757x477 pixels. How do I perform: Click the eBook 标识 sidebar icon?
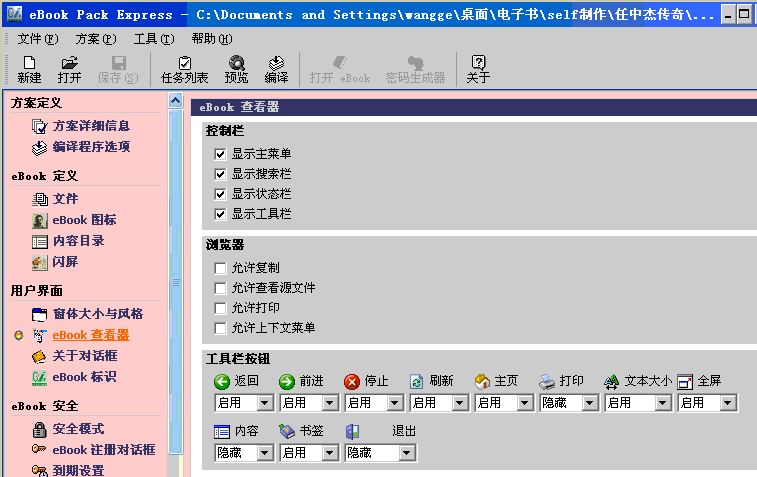tap(39, 377)
